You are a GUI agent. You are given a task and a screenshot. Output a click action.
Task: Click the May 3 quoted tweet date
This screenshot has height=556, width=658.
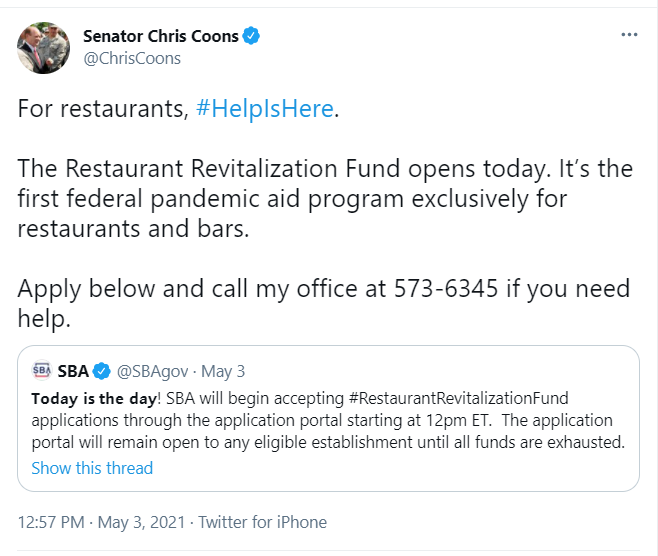point(223,371)
